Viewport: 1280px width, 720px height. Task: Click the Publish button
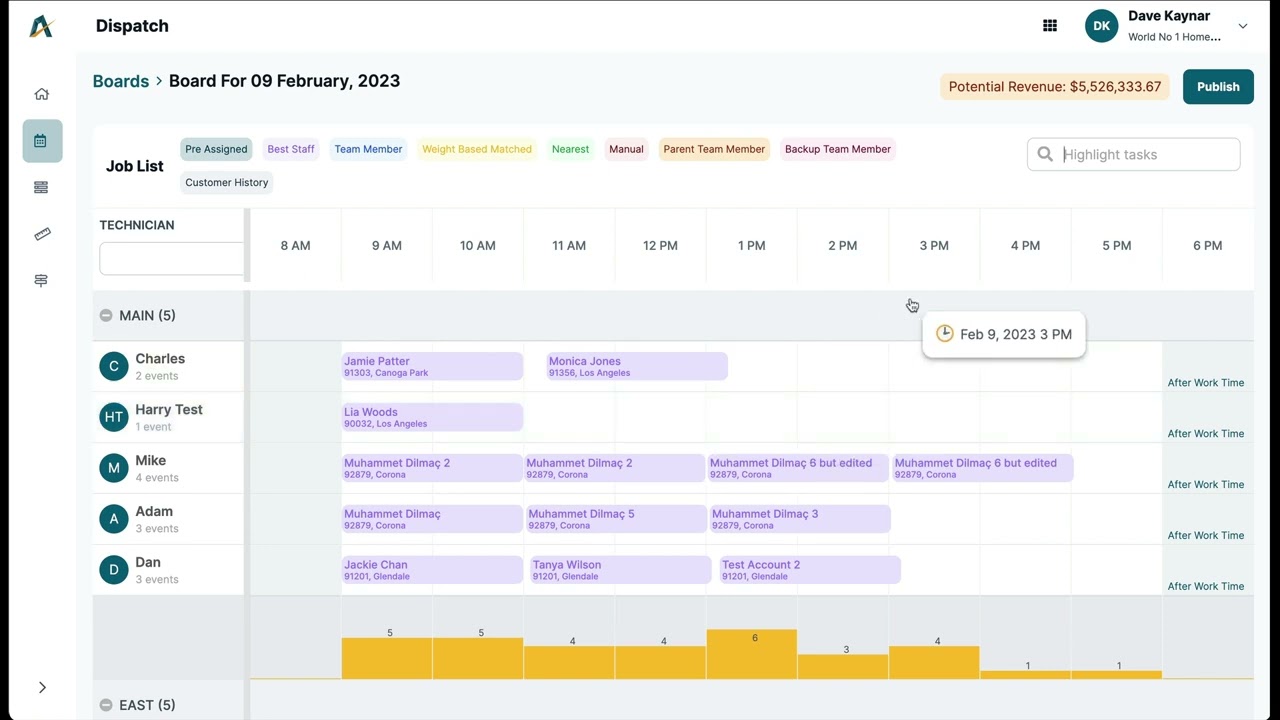tap(1218, 87)
